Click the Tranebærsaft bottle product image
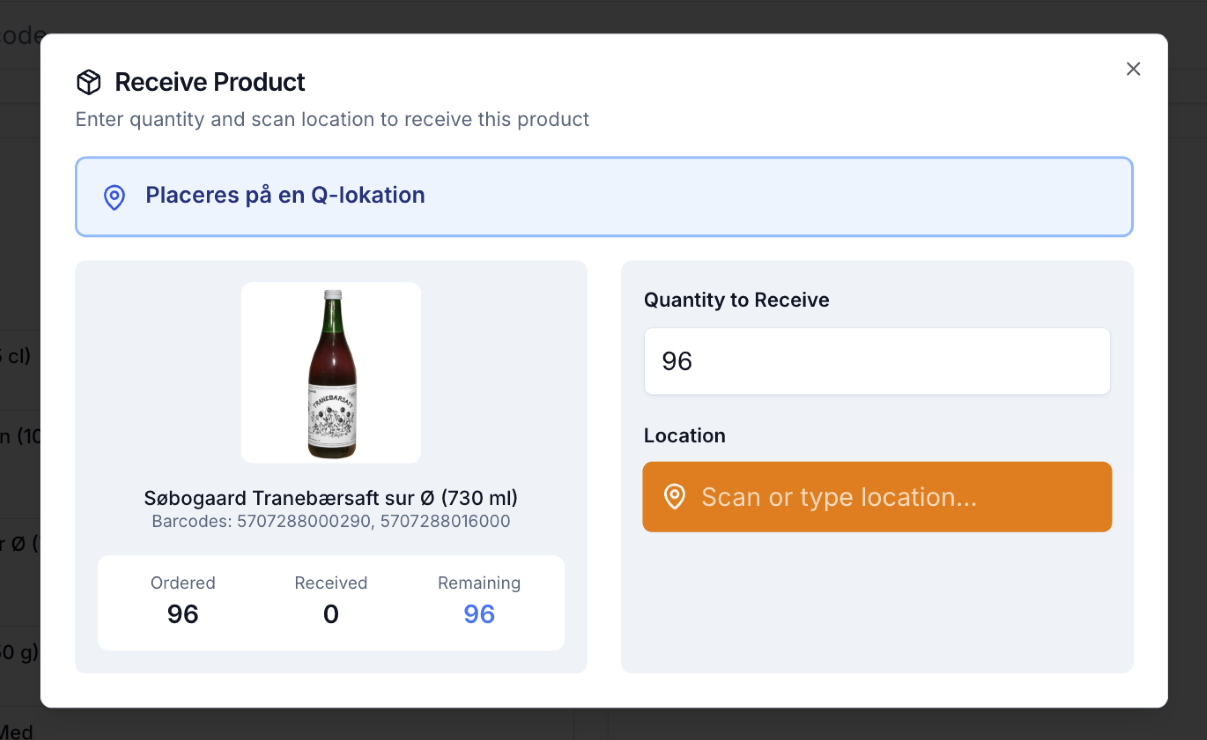The width and height of the screenshot is (1207, 740). [x=331, y=372]
